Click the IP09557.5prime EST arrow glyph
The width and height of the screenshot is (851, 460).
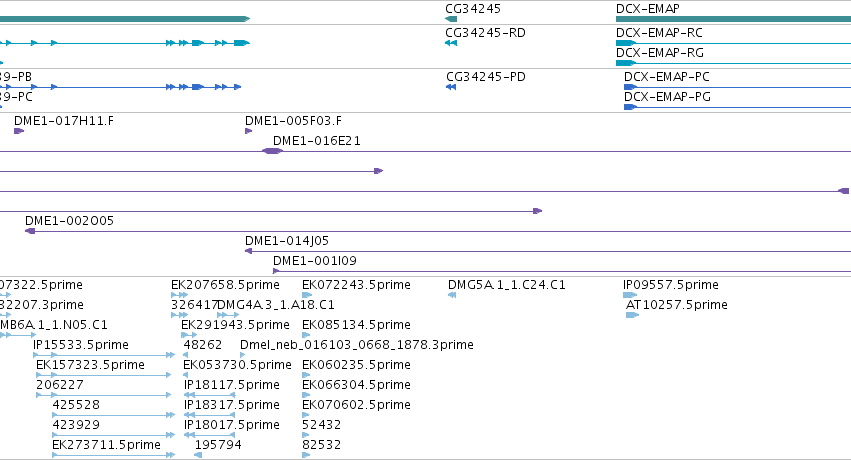point(630,295)
